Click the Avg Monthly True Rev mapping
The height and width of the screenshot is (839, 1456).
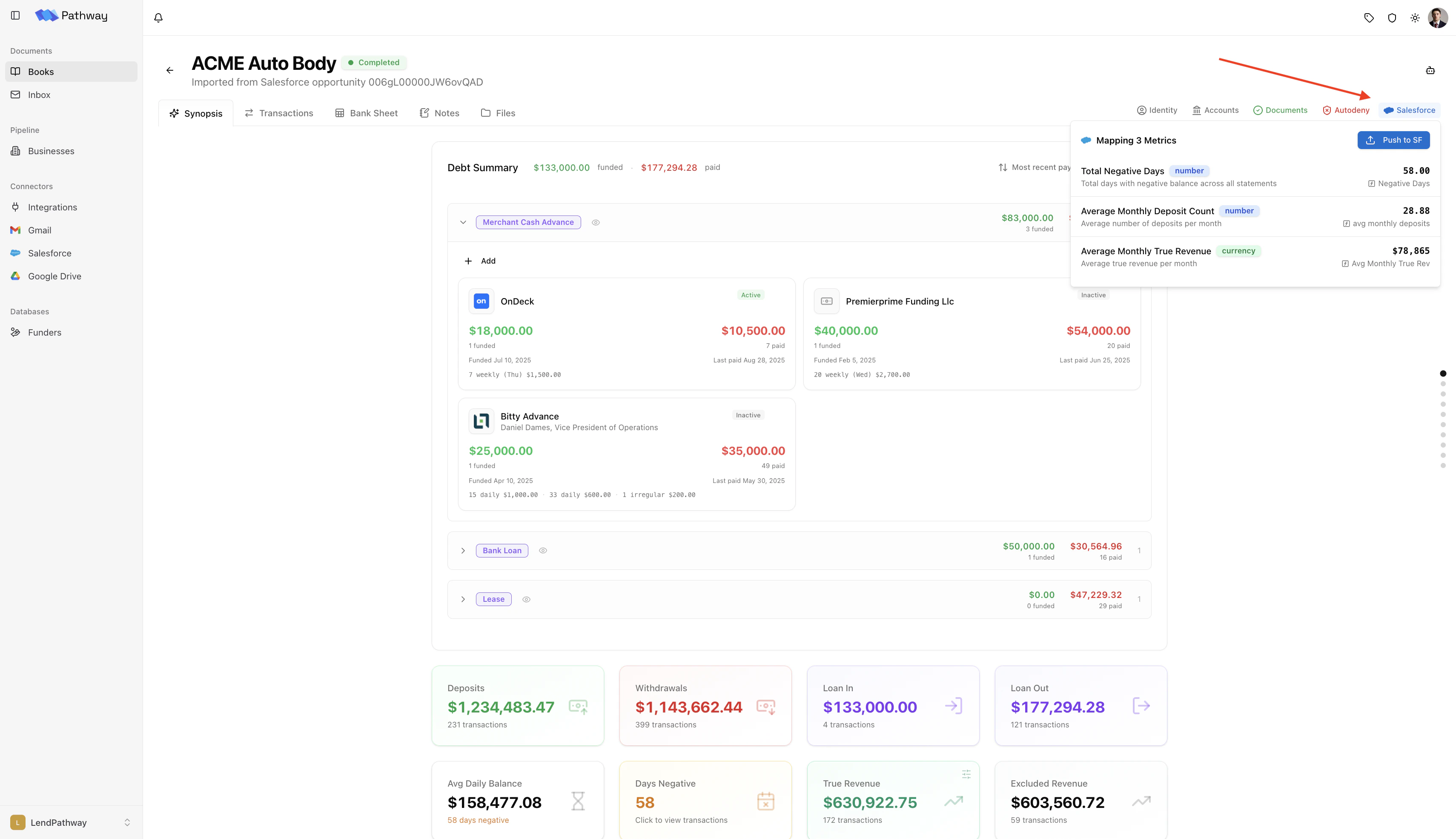(1385, 263)
